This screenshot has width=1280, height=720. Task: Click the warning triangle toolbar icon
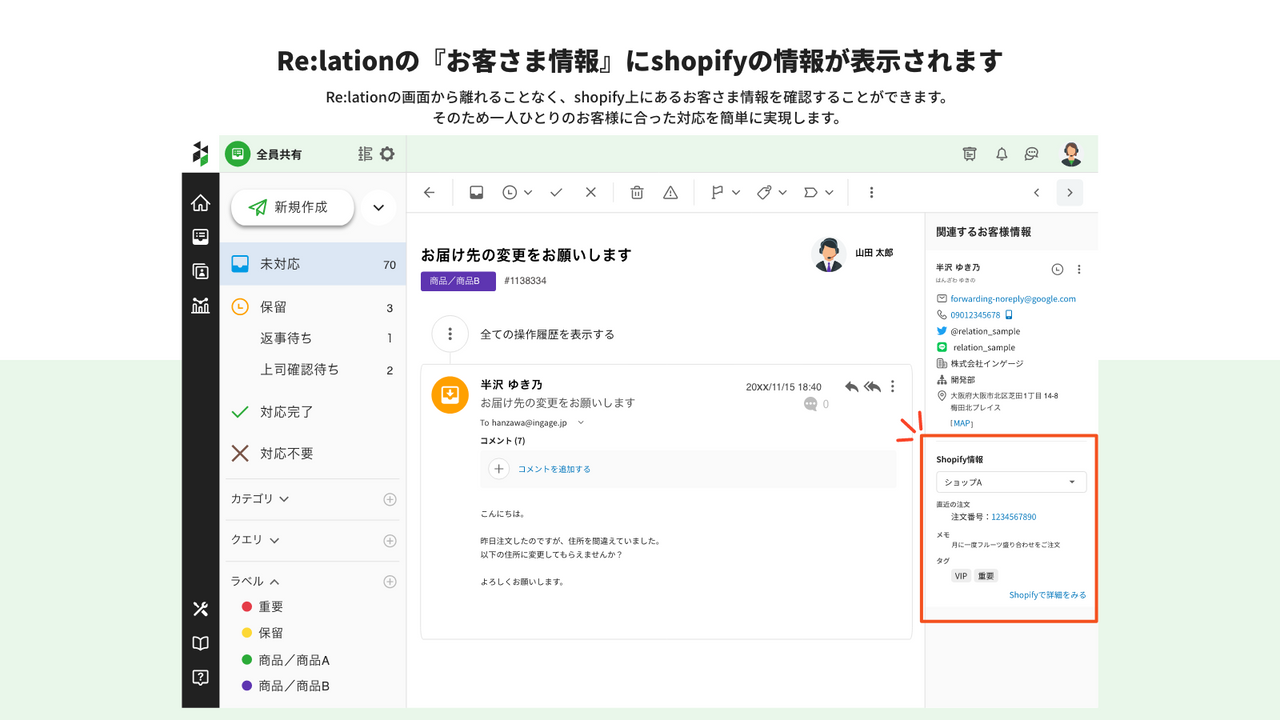(670, 192)
